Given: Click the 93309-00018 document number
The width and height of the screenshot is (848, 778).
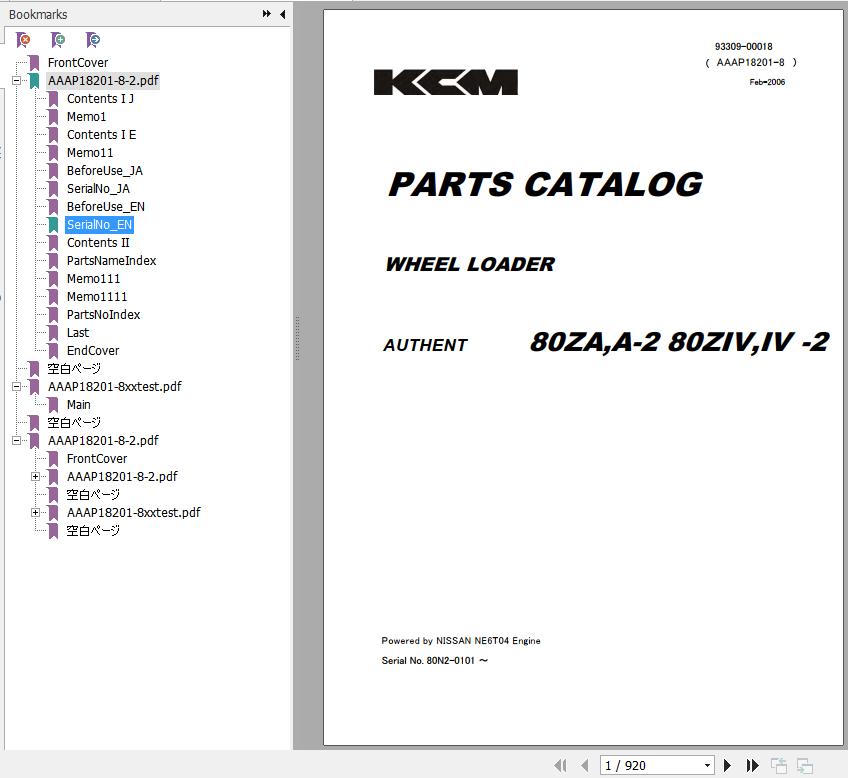Looking at the screenshot, I should coord(744,46).
